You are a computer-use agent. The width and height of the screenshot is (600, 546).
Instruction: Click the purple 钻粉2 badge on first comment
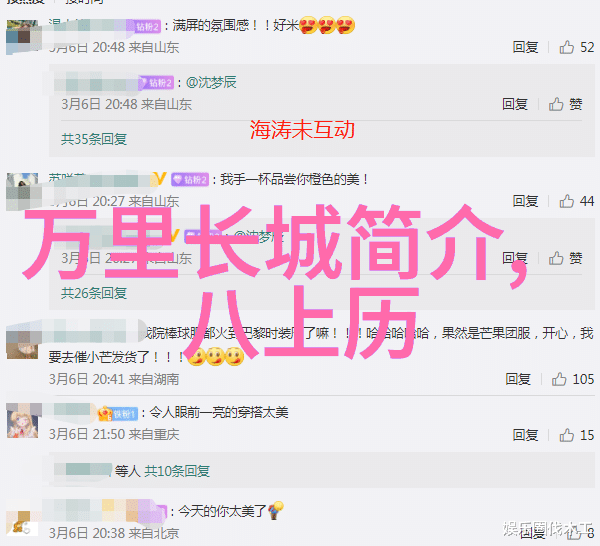[147, 26]
